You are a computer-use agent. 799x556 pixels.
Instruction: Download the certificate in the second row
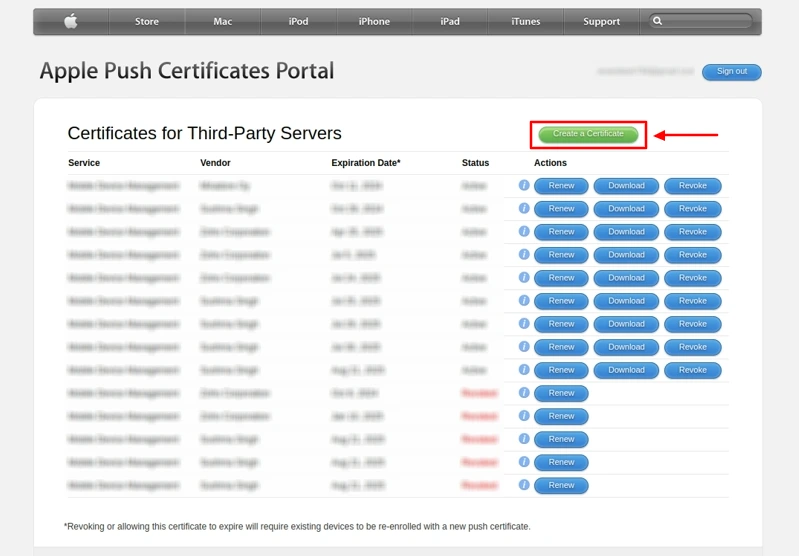click(x=626, y=209)
